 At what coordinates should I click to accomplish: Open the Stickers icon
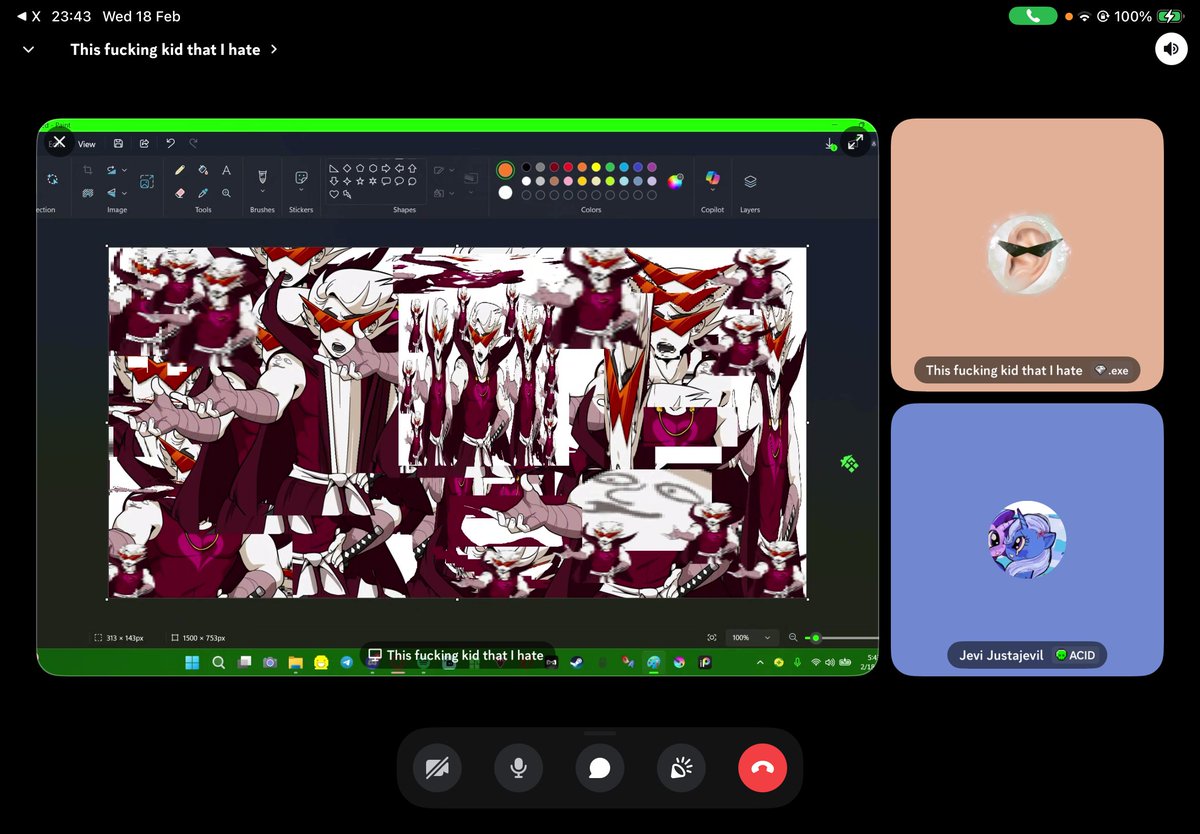click(301, 177)
